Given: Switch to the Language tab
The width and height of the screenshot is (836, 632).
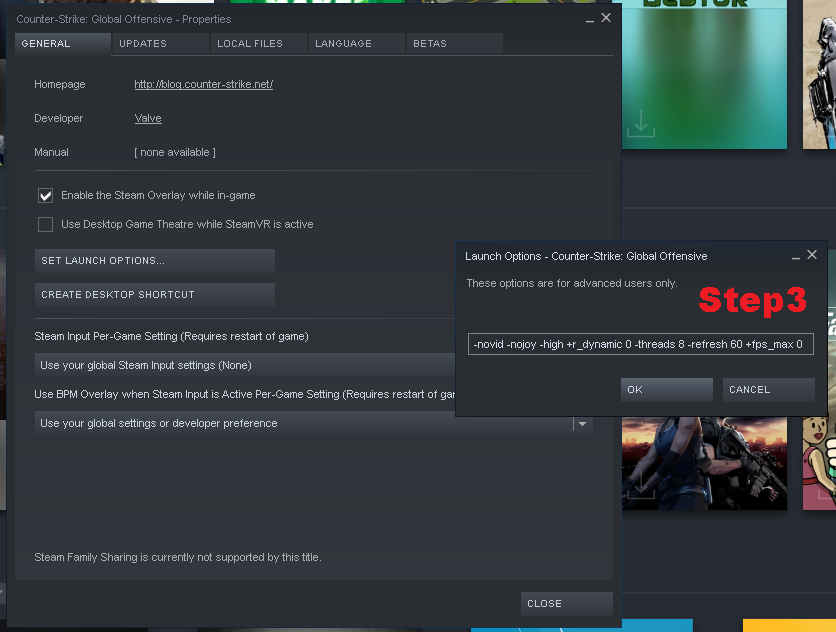Looking at the screenshot, I should coord(357,44).
